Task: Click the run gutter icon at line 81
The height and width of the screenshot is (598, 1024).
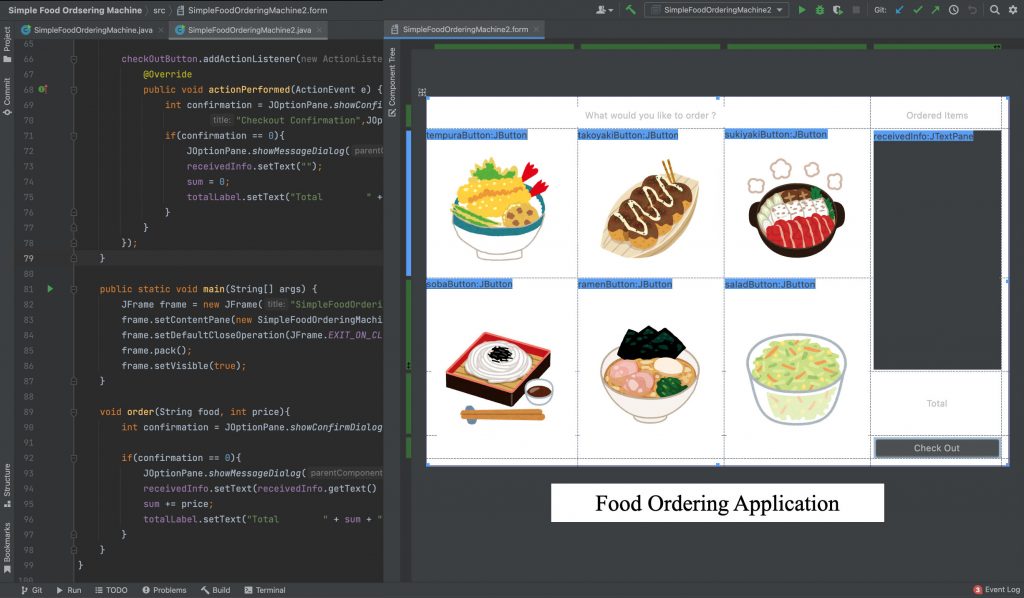Action: 50,289
